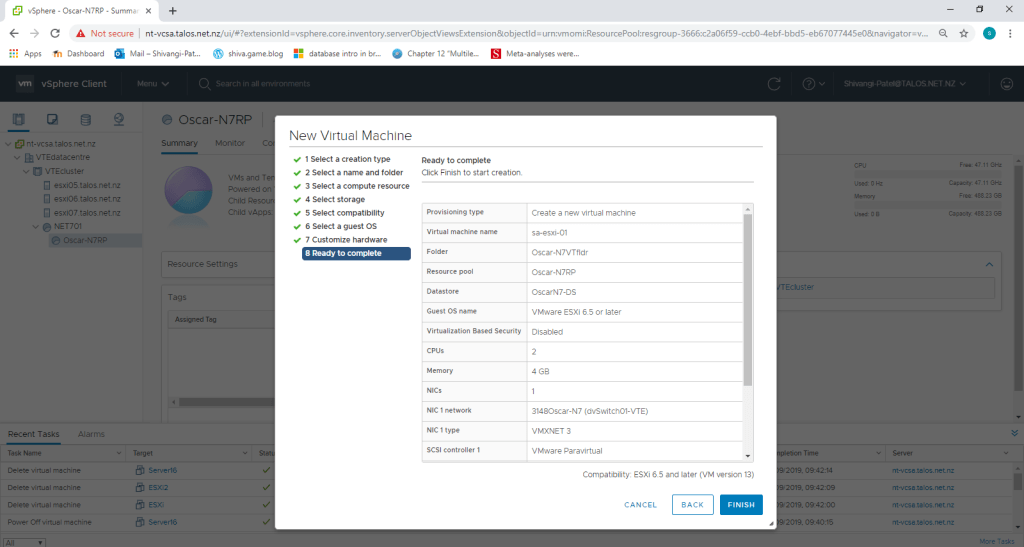Open the help dropdown menu

(x=814, y=84)
